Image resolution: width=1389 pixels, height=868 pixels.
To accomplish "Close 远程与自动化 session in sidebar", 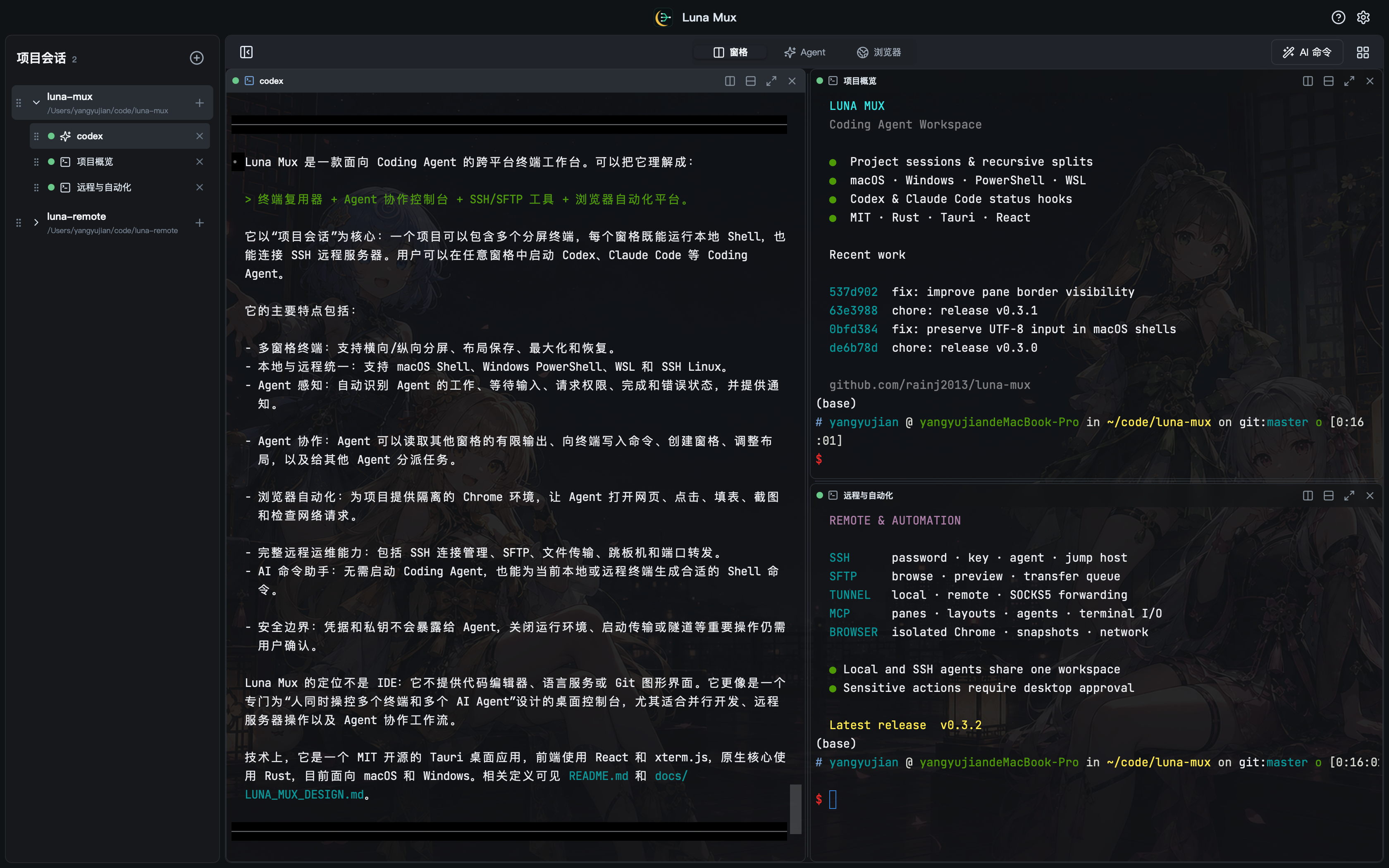I will [199, 187].
